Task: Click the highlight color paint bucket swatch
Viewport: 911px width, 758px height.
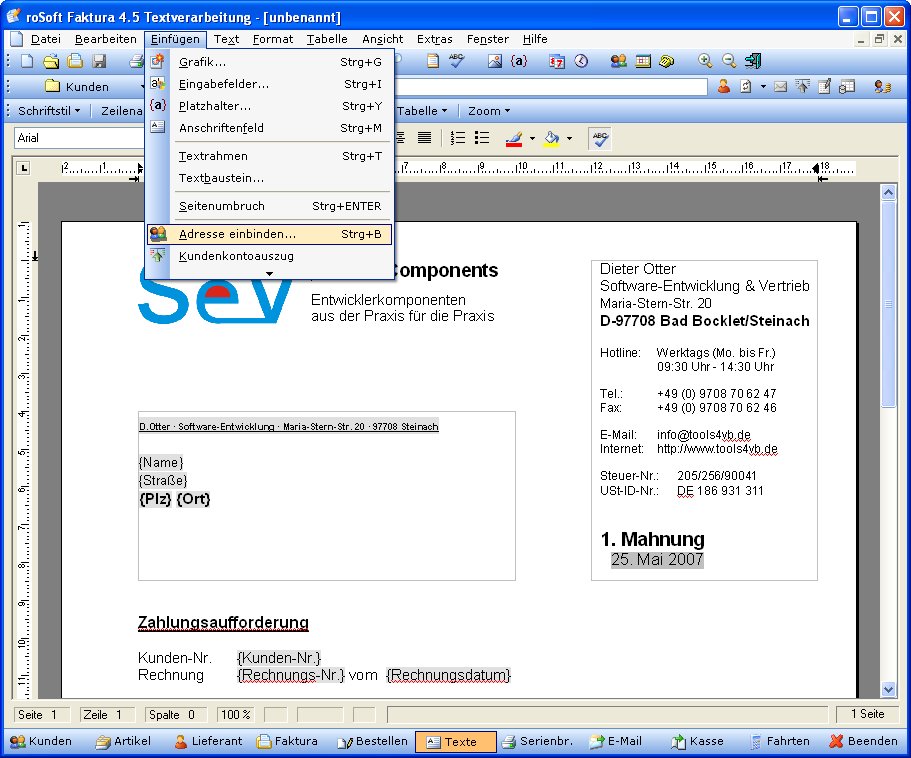Action: pos(551,137)
